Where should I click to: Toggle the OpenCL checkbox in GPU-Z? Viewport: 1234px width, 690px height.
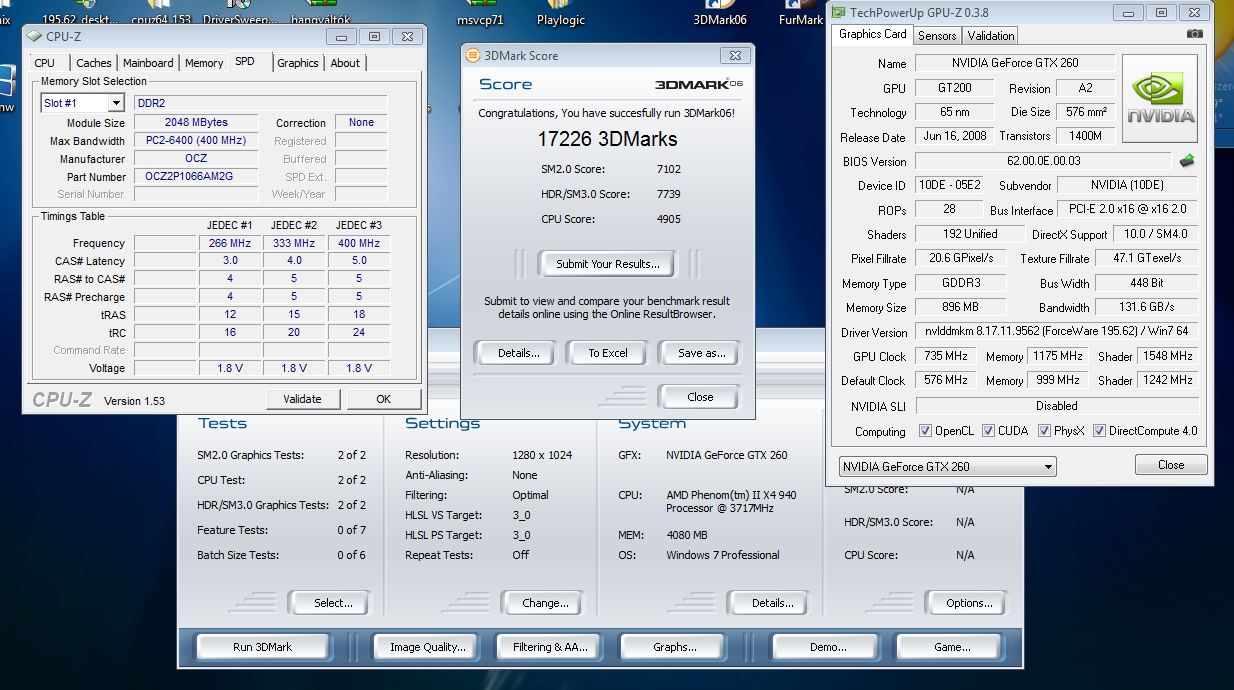(x=925, y=431)
